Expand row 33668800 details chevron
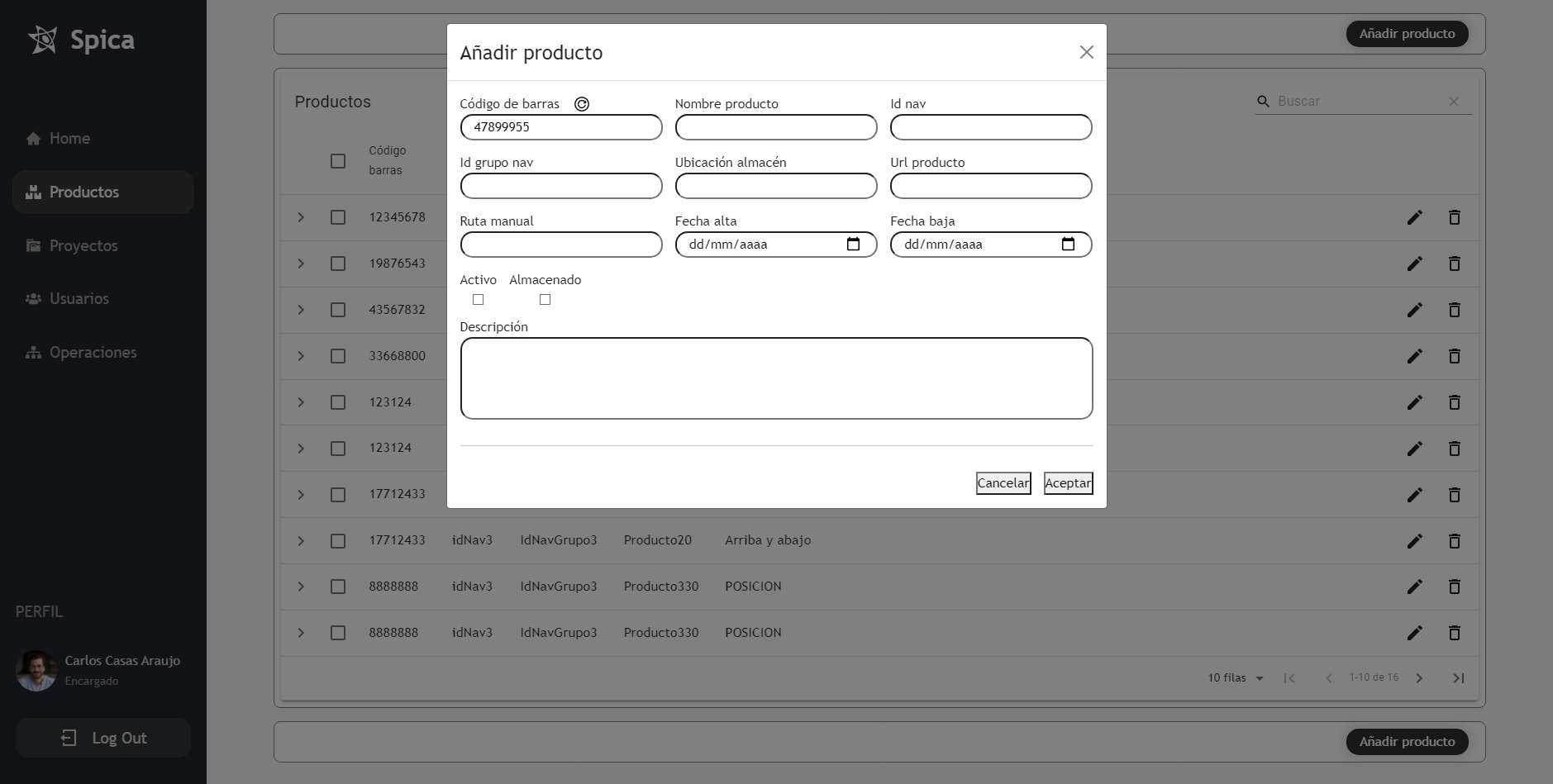Screen dimensions: 1553x784 pyautogui.click(x=301, y=356)
